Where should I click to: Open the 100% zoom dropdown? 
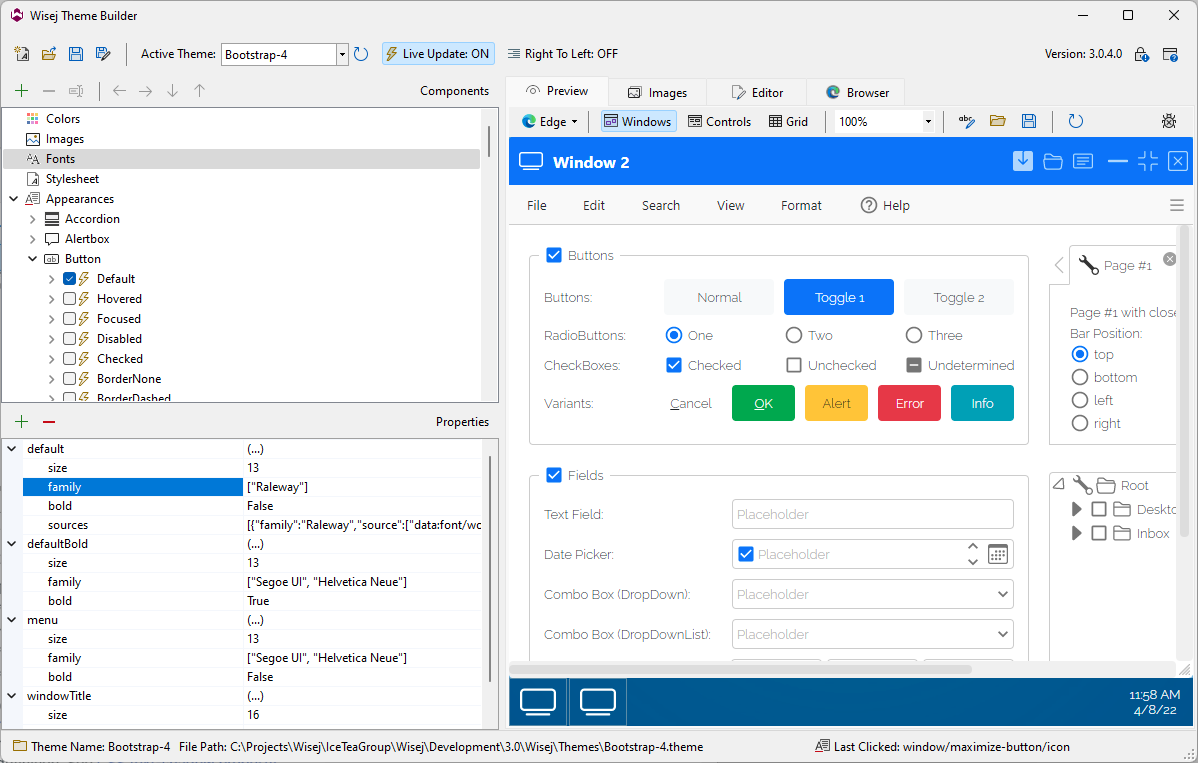[x=928, y=121]
